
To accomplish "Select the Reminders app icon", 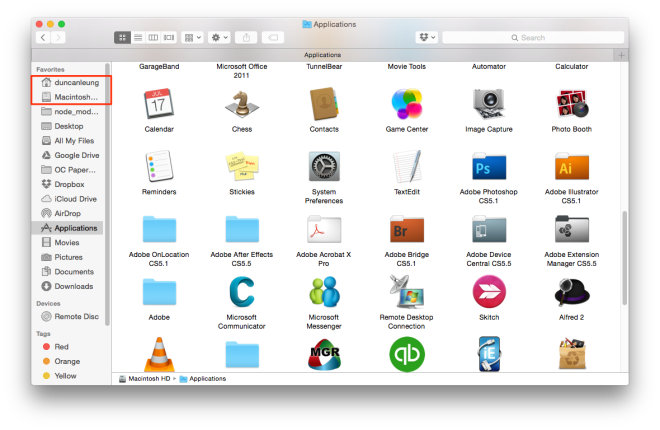I will pos(159,166).
